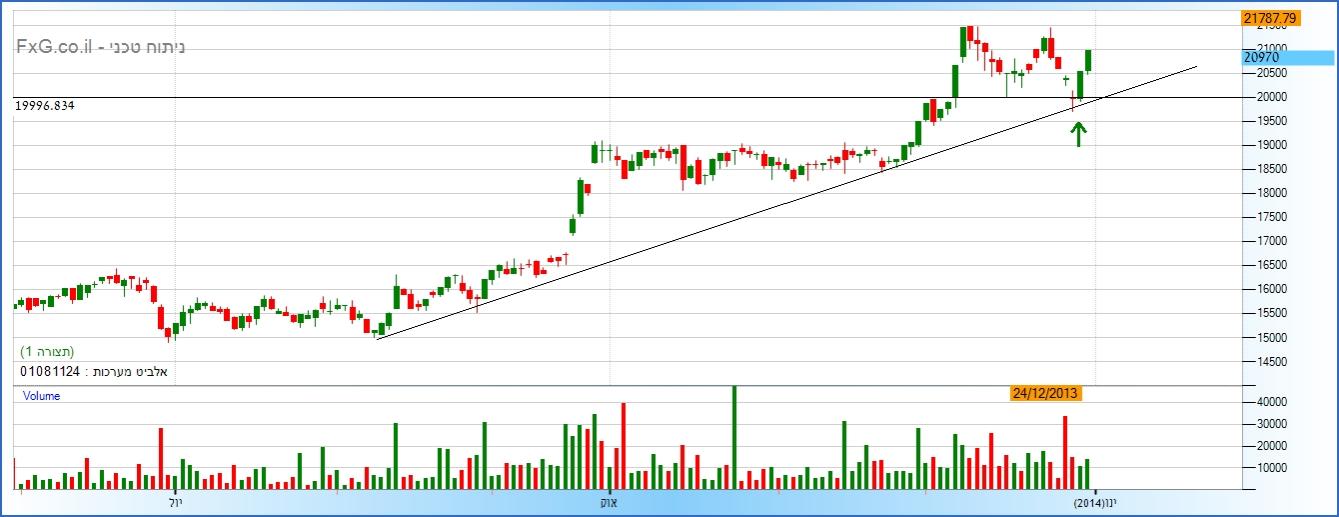Click the 10000 volume axis label
1339x517 pixels.
pyautogui.click(x=1258, y=468)
